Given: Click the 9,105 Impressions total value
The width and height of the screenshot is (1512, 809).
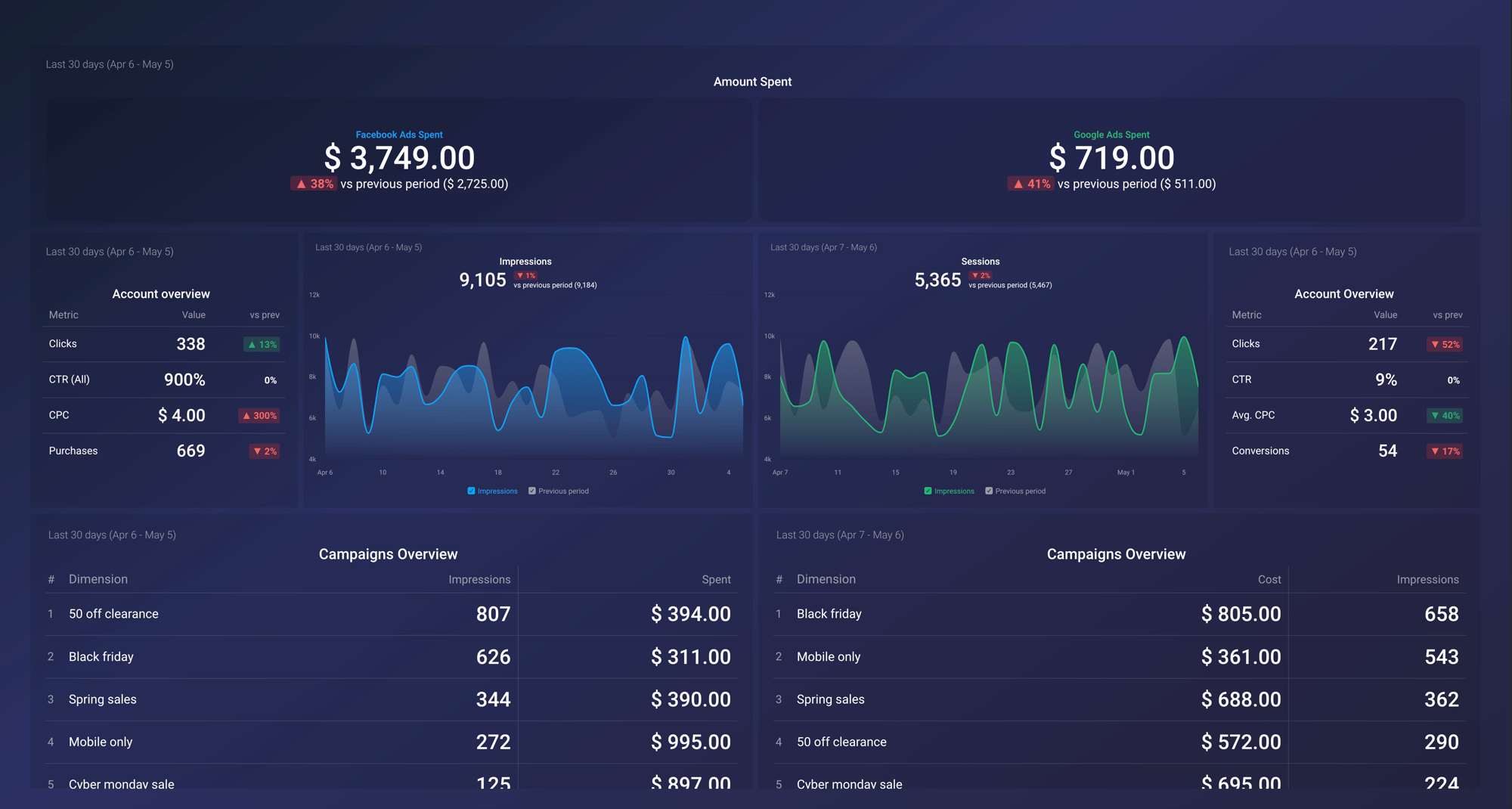Looking at the screenshot, I should pos(482,279).
